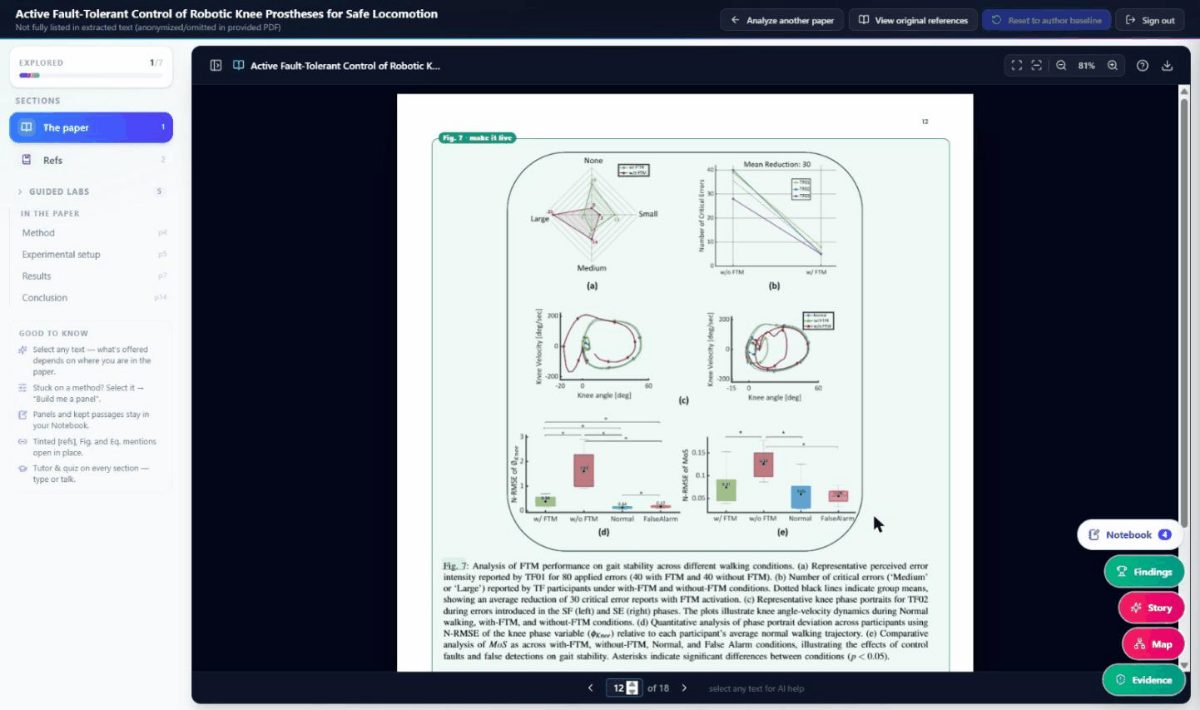Go to the next page
The width and height of the screenshot is (1200, 710).
684,688
